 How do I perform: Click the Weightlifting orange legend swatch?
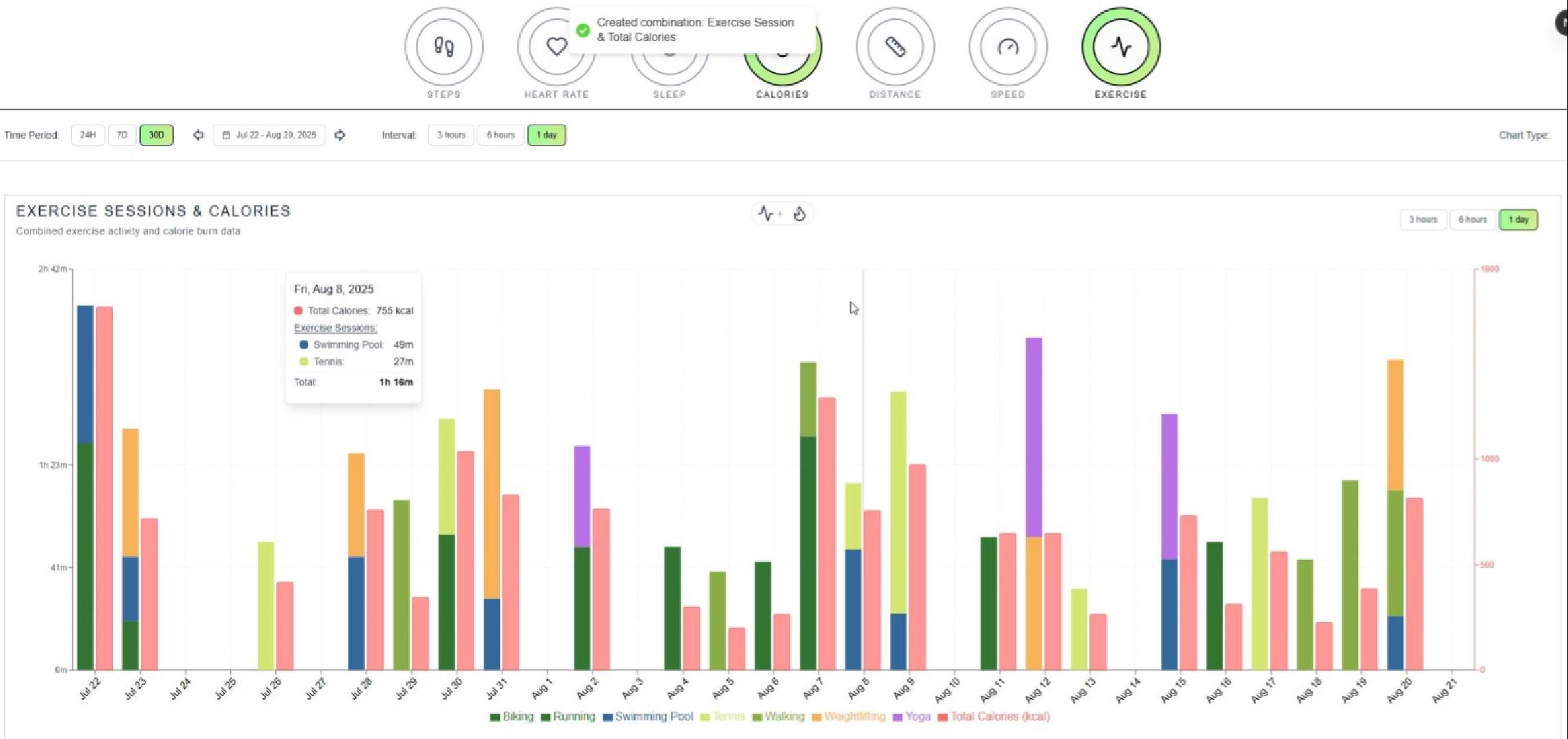(817, 717)
